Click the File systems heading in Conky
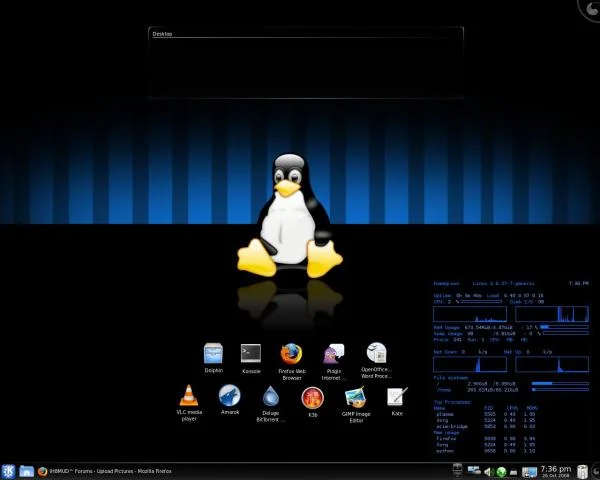The height and width of the screenshot is (480, 600). pyautogui.click(x=452, y=377)
